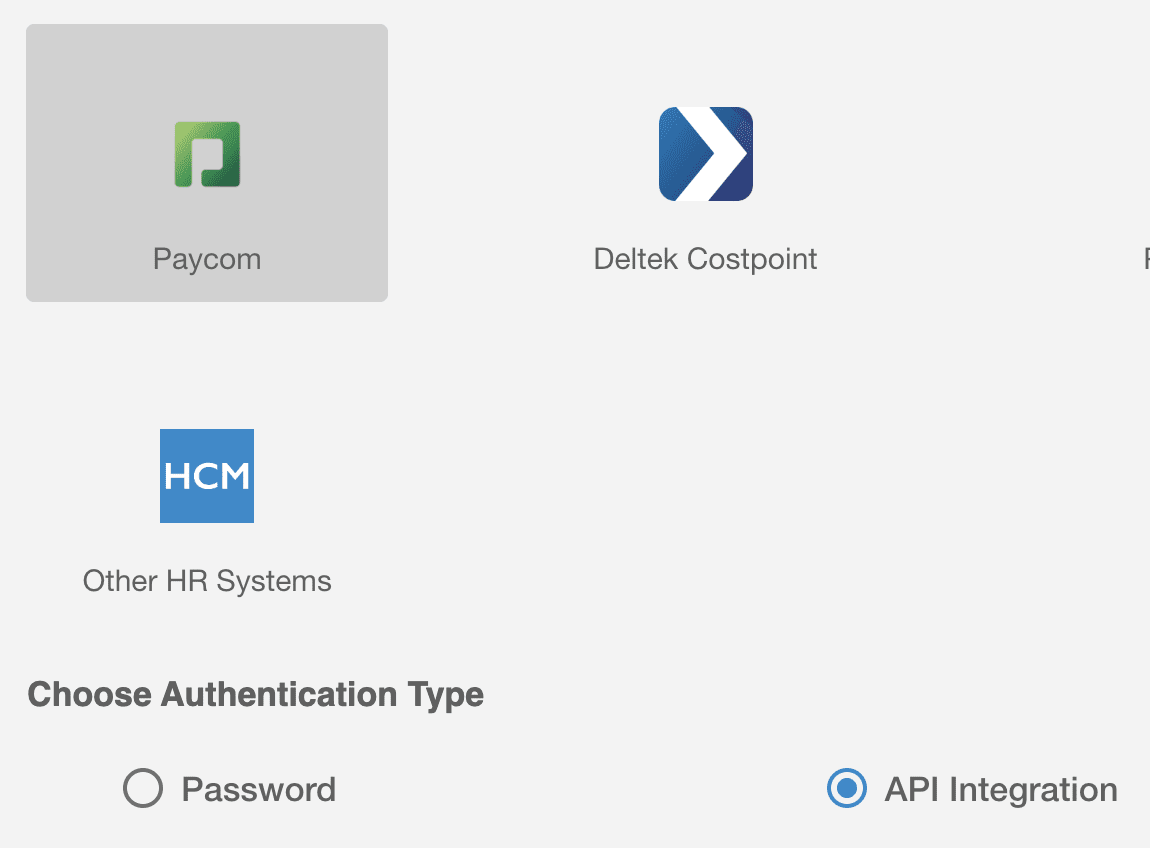Screen dimensions: 1150x848
Task: Click the blue HCM logo icon
Action: coord(207,476)
